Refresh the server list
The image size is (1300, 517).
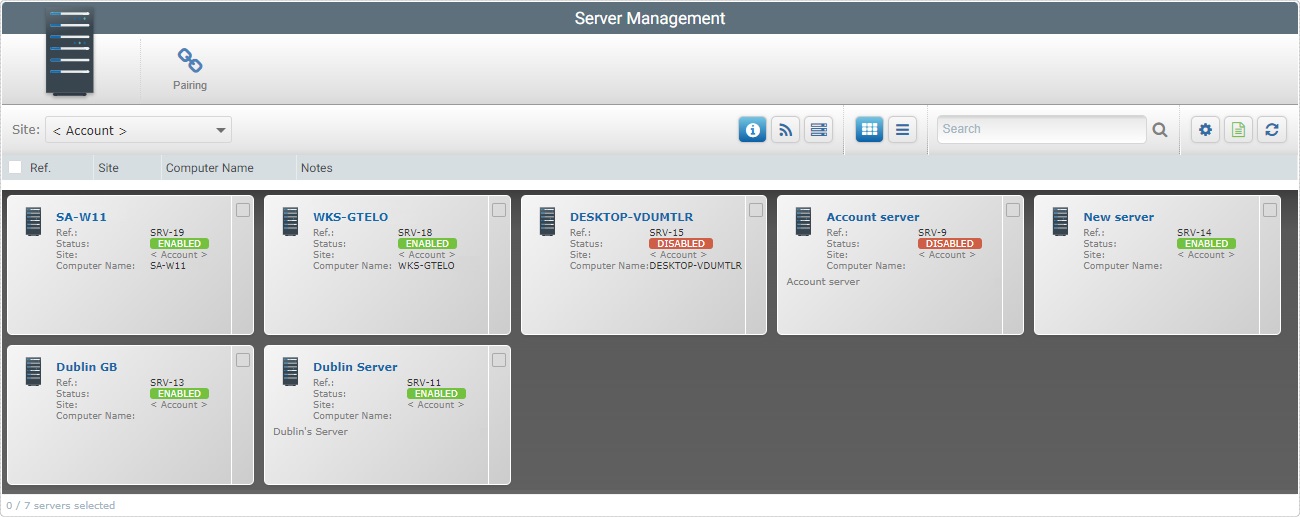click(x=1271, y=129)
